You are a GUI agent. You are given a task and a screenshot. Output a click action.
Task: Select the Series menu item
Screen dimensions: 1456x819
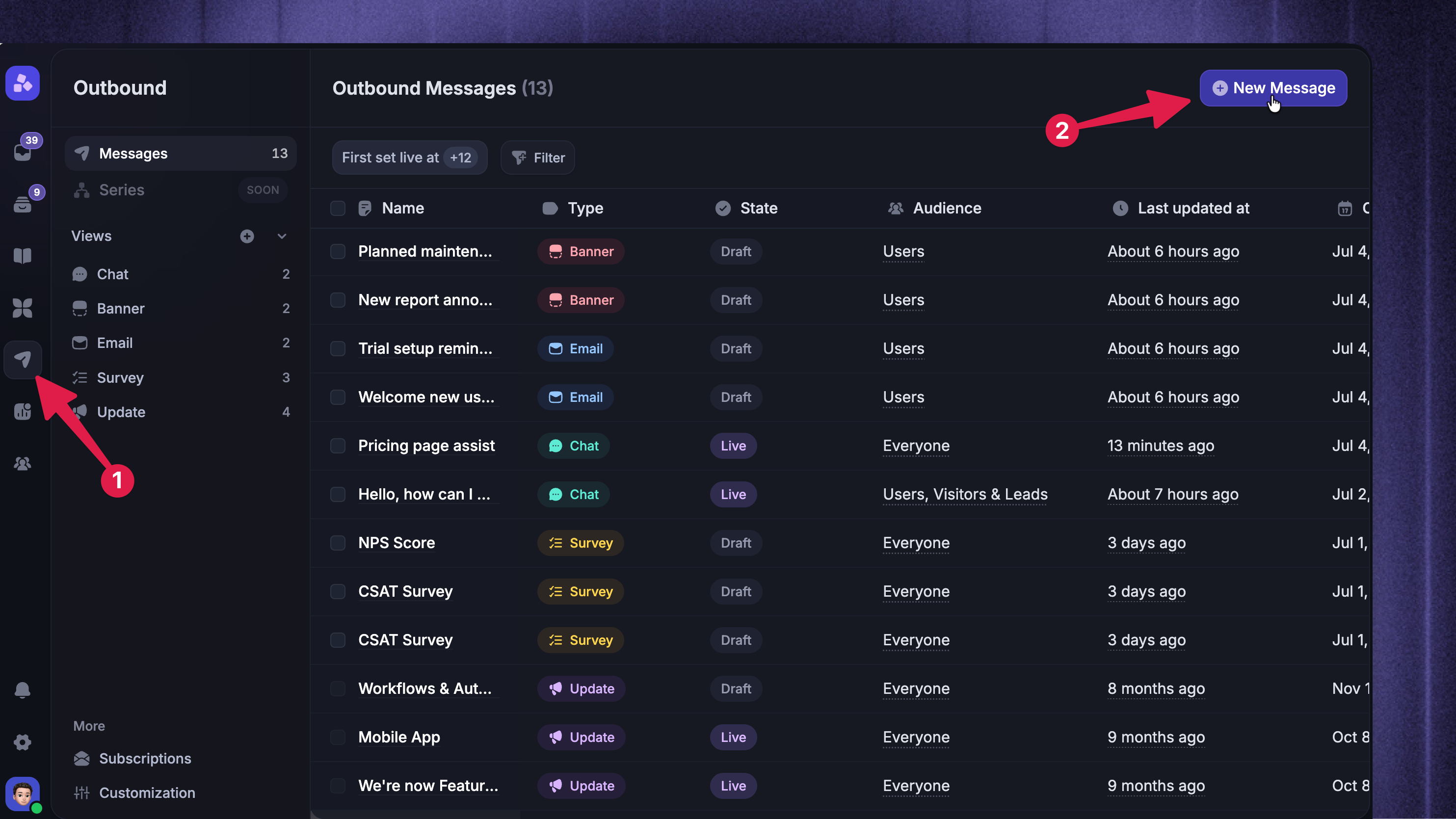point(181,190)
